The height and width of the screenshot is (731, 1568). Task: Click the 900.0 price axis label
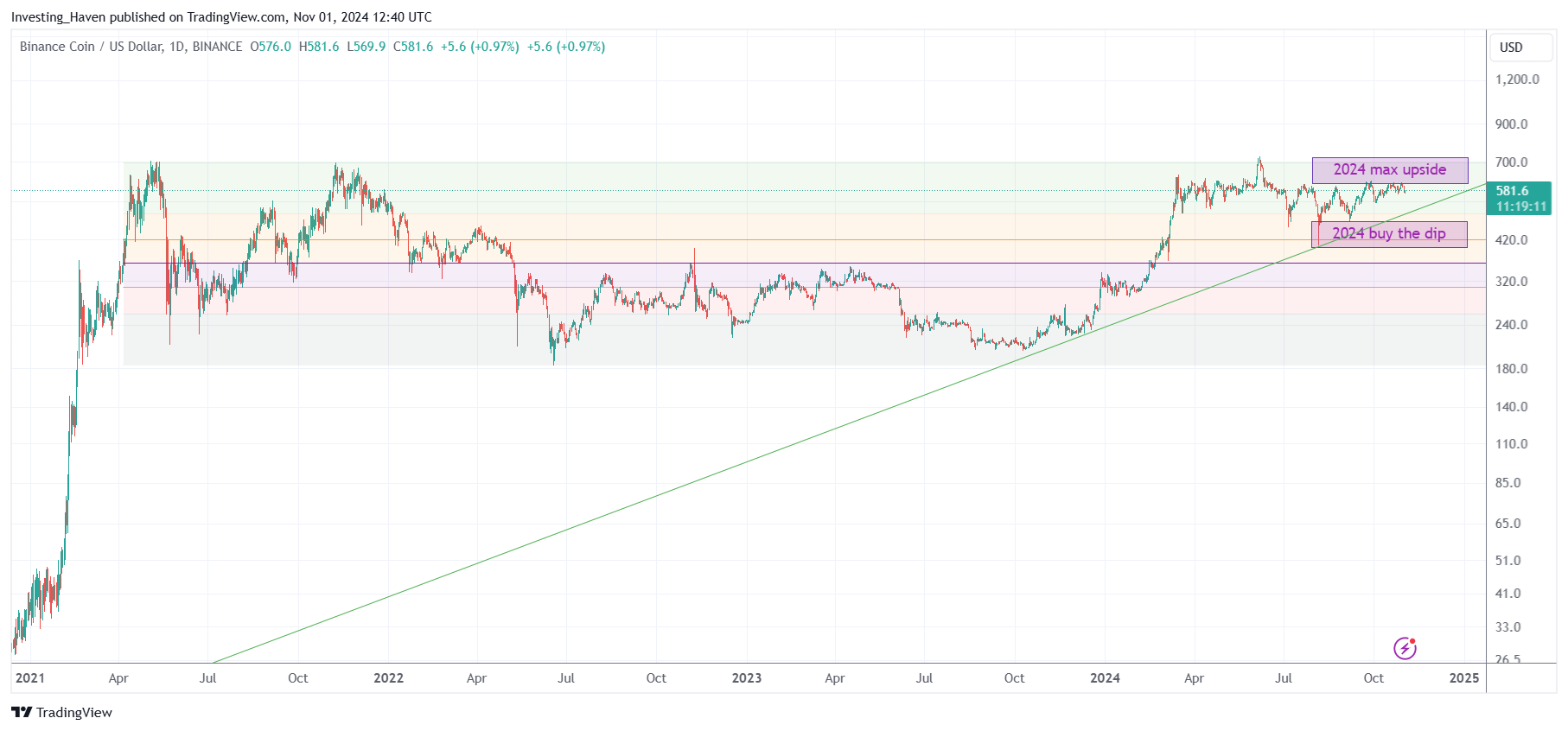(x=1512, y=124)
